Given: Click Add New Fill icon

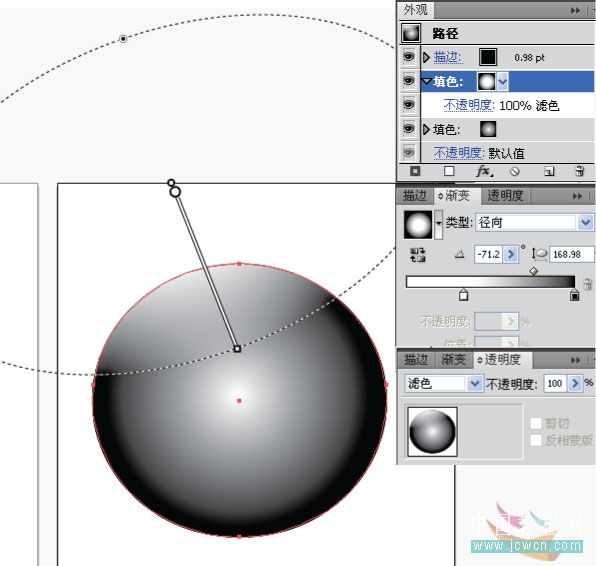Looking at the screenshot, I should click(x=449, y=171).
